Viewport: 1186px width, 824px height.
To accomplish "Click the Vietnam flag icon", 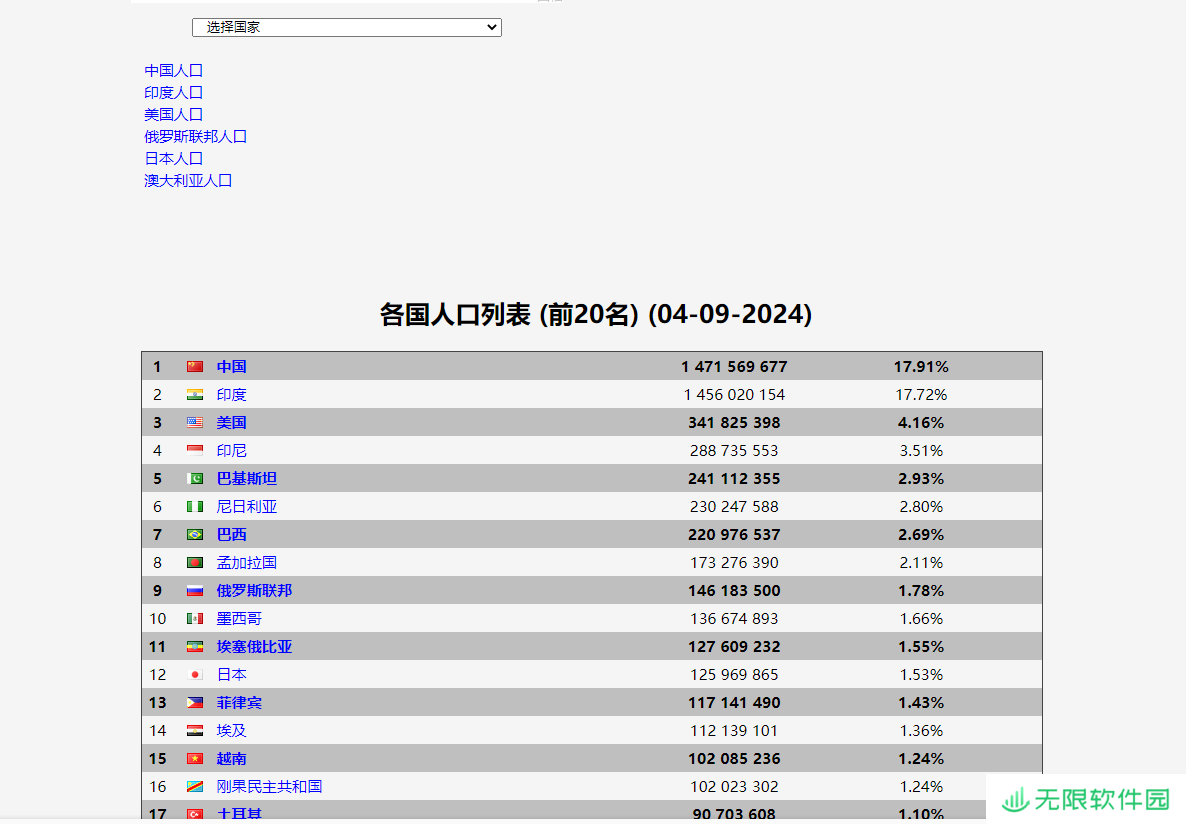I will [x=195, y=759].
